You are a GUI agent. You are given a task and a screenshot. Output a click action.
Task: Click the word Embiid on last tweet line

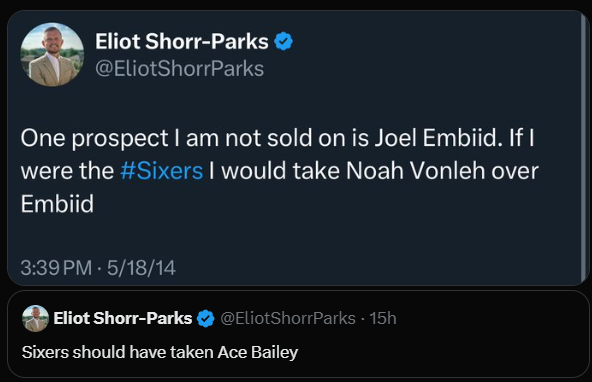coord(57,204)
